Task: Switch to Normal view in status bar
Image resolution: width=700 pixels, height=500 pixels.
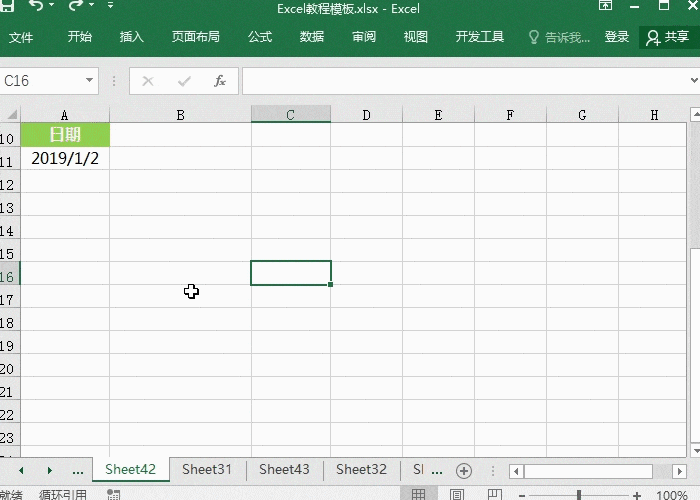Action: [x=419, y=495]
